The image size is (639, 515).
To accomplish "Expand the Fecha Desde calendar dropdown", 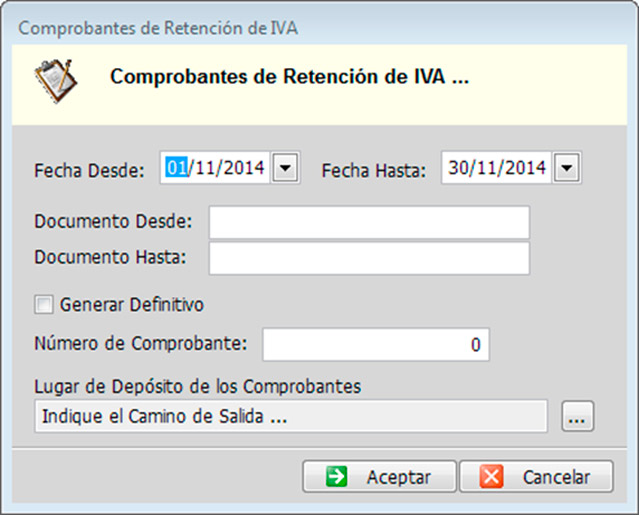I will coord(285,168).
